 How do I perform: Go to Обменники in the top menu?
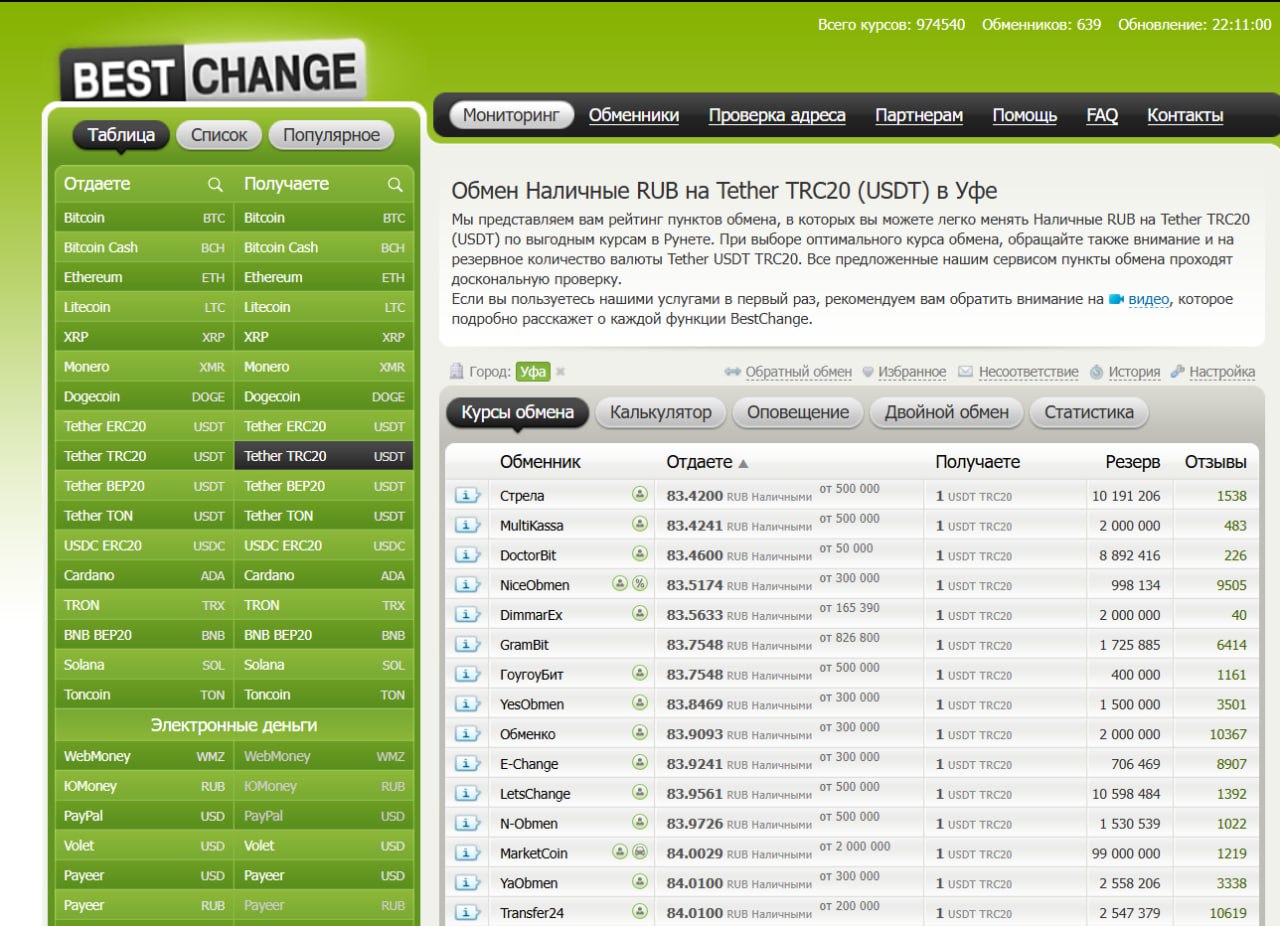pyautogui.click(x=634, y=115)
